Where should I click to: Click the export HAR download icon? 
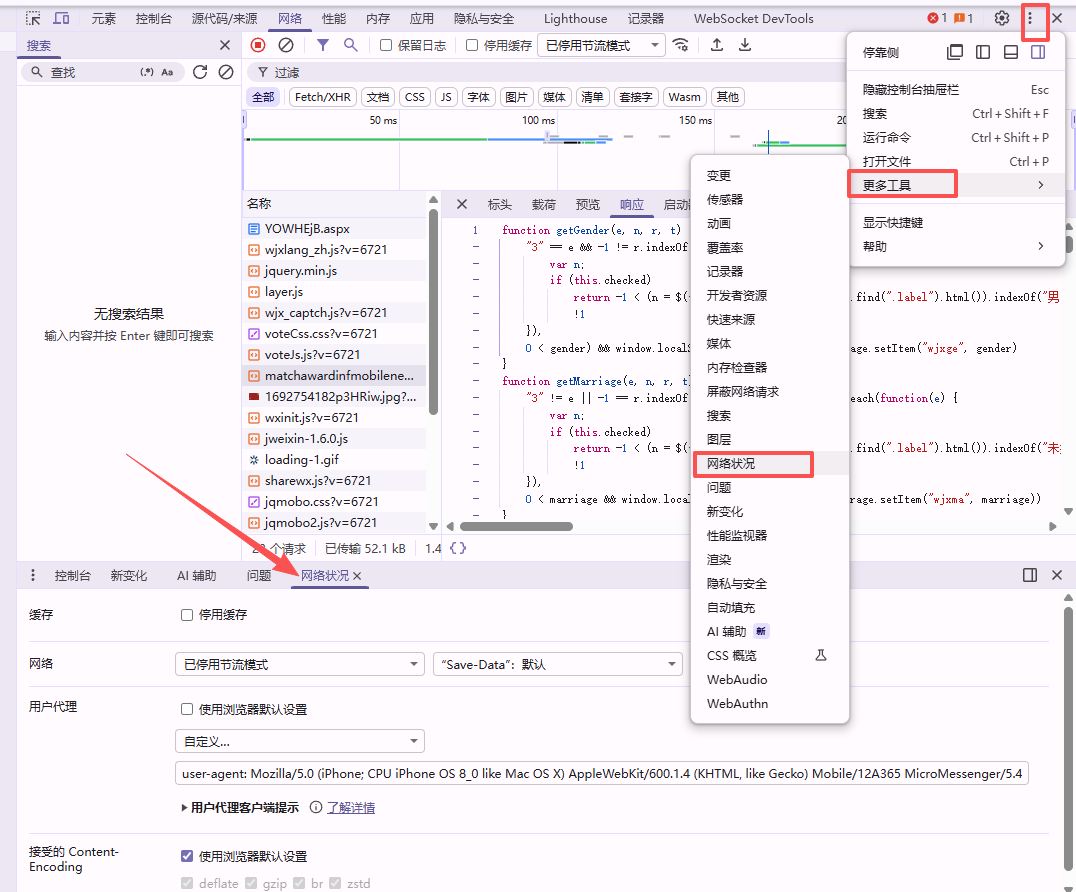(x=745, y=45)
